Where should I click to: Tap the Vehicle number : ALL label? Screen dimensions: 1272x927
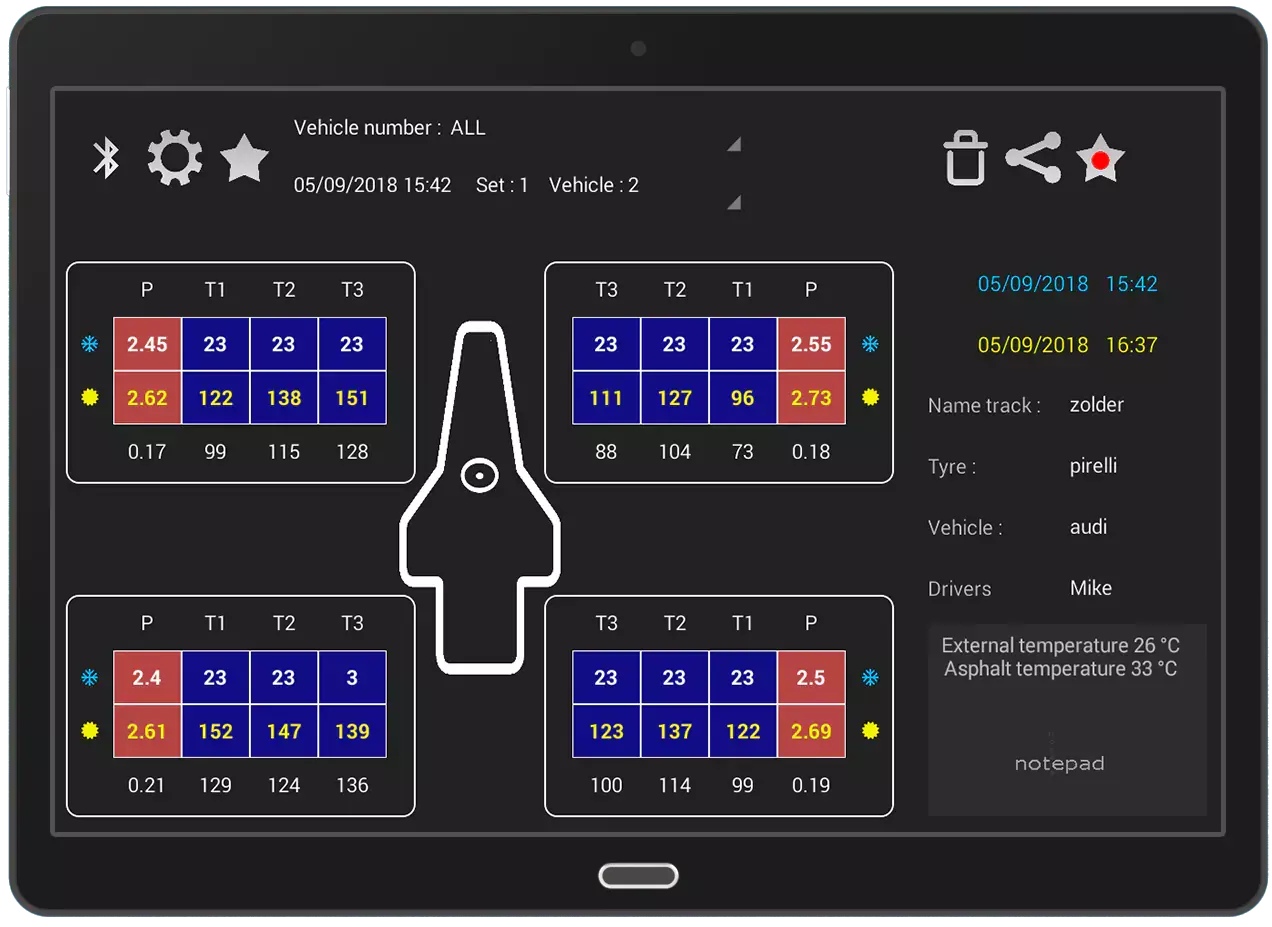(x=390, y=128)
